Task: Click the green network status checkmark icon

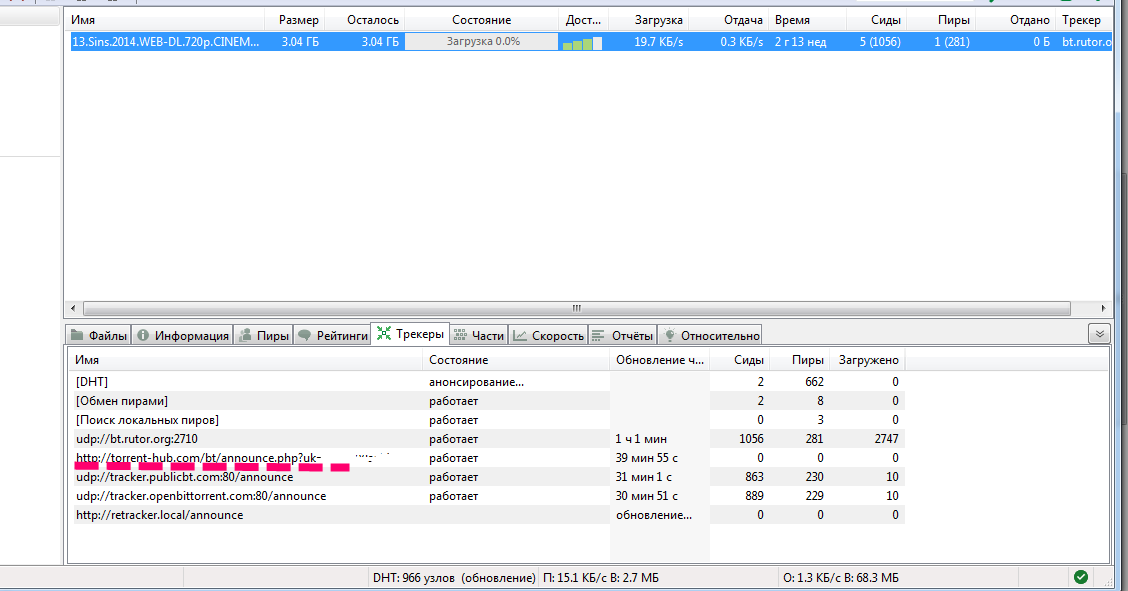Action: coord(1080,577)
